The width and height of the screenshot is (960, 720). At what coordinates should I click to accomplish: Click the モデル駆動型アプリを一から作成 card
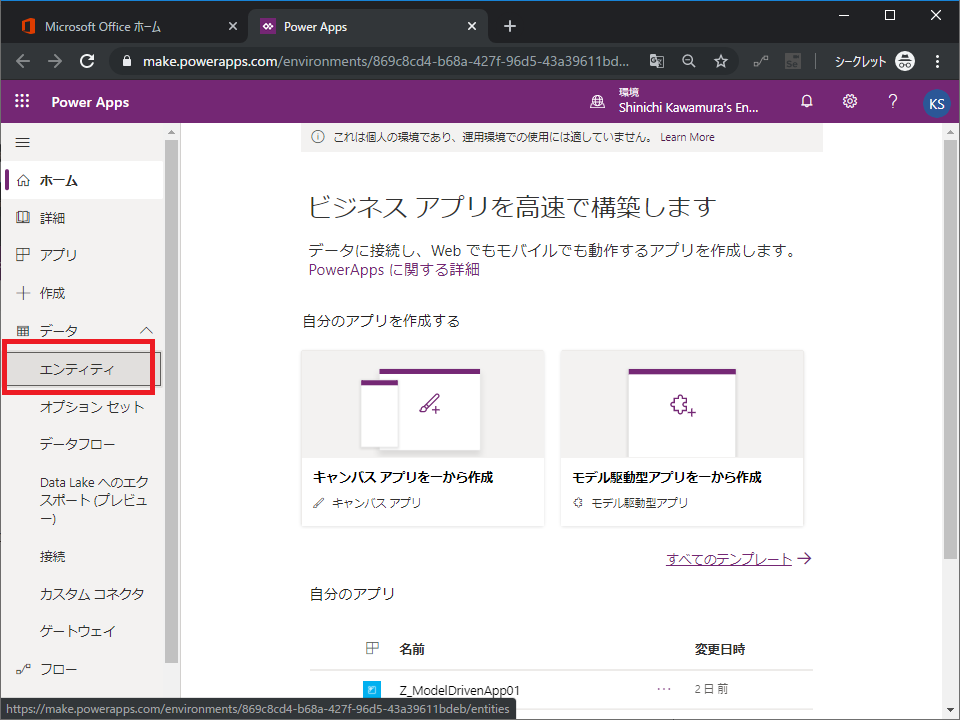(682, 437)
